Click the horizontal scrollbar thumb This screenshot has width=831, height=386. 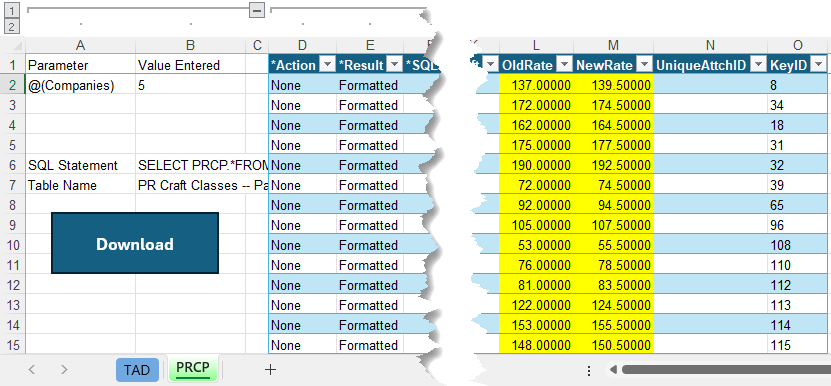[x=726, y=370]
